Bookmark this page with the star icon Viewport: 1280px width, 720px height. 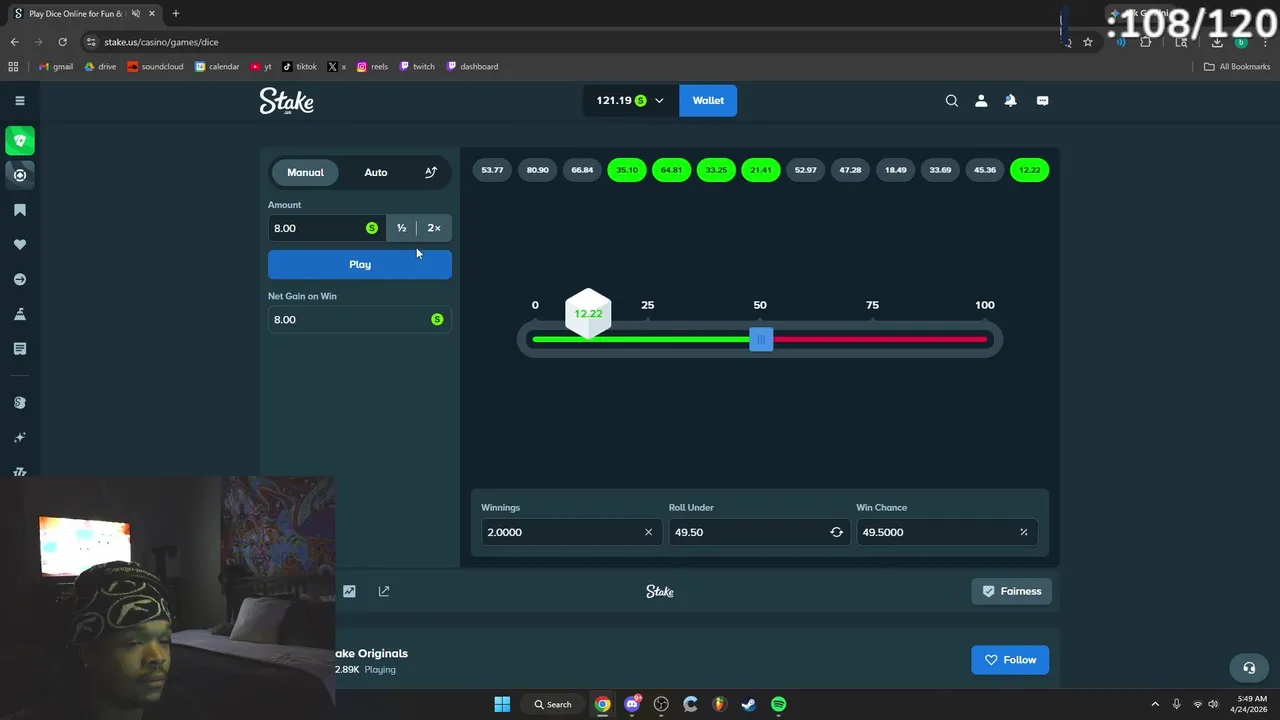[1088, 42]
